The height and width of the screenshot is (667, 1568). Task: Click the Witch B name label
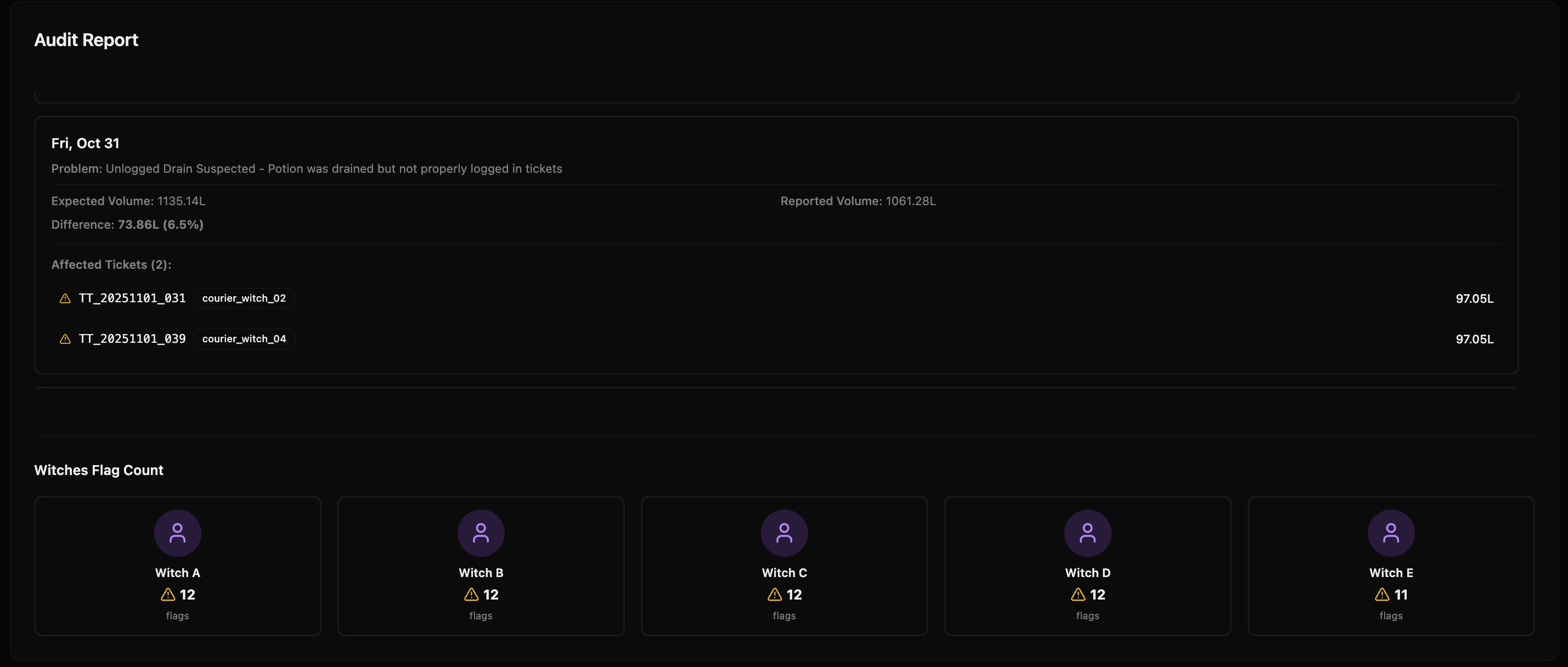[481, 573]
